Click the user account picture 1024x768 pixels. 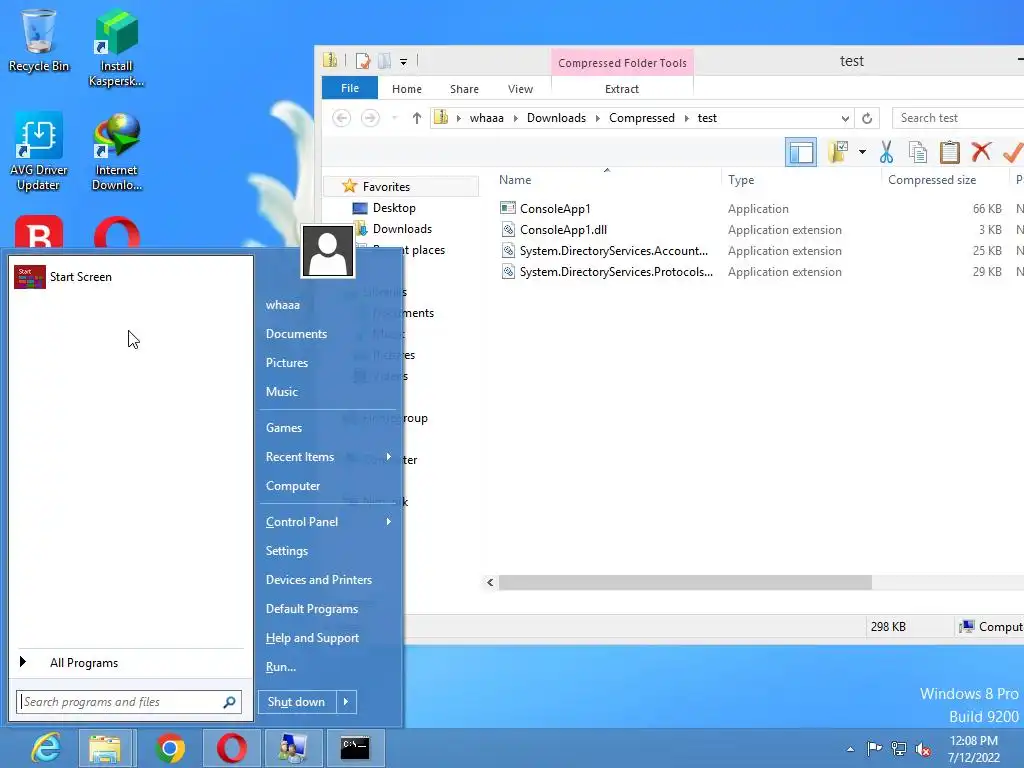[328, 251]
